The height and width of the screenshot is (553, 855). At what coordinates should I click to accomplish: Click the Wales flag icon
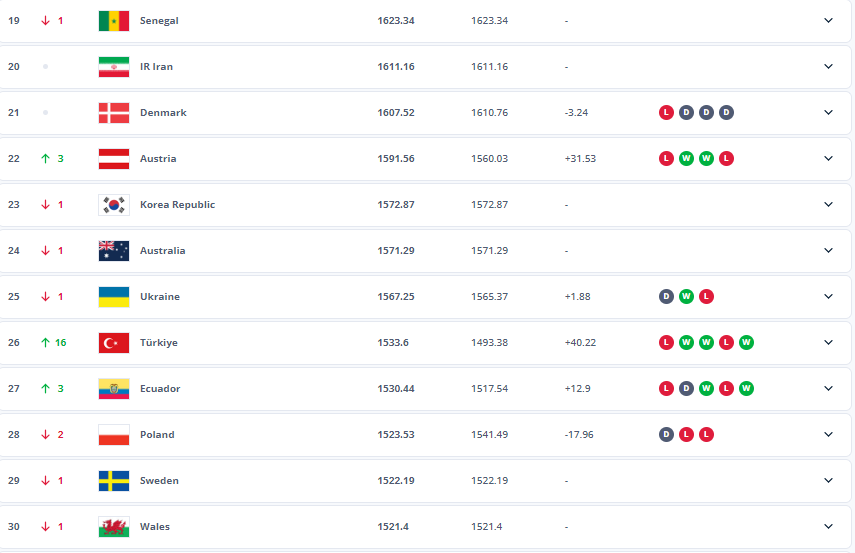click(x=113, y=526)
